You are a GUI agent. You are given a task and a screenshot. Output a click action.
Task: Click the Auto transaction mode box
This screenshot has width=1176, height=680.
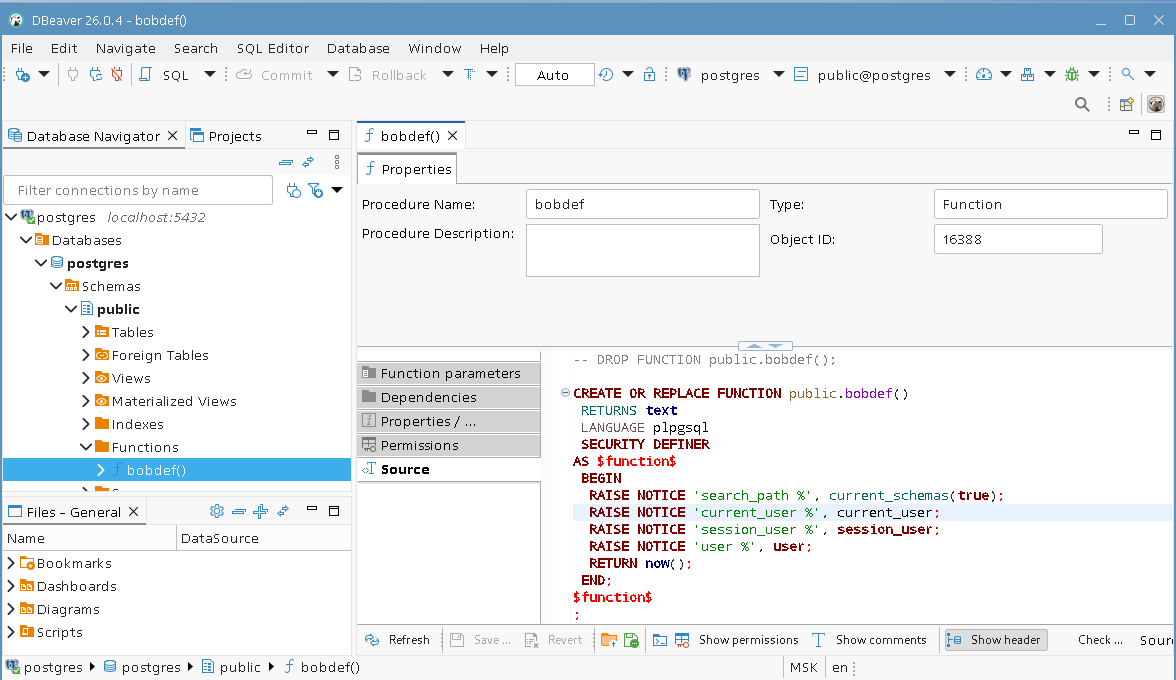click(x=554, y=75)
